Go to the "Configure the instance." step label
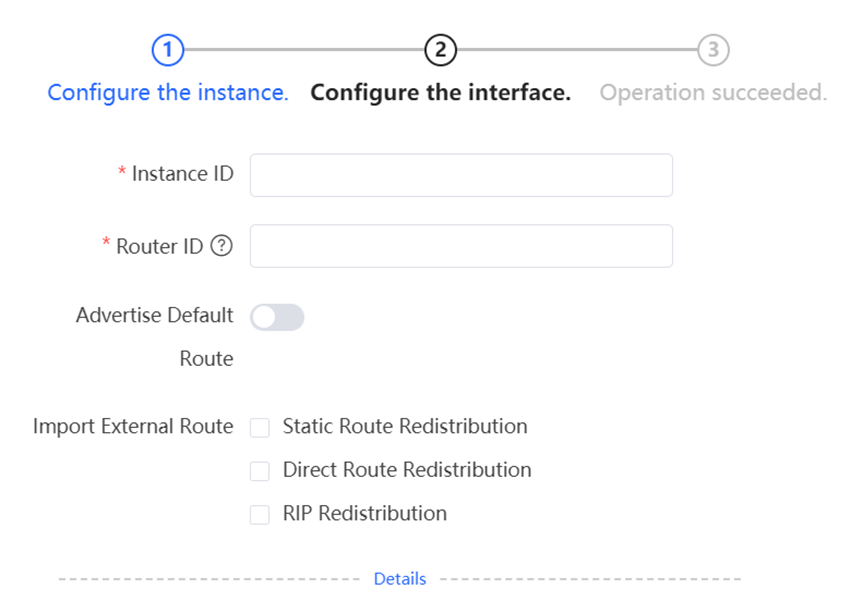Screen dimensions: 863x614 tap(168, 92)
